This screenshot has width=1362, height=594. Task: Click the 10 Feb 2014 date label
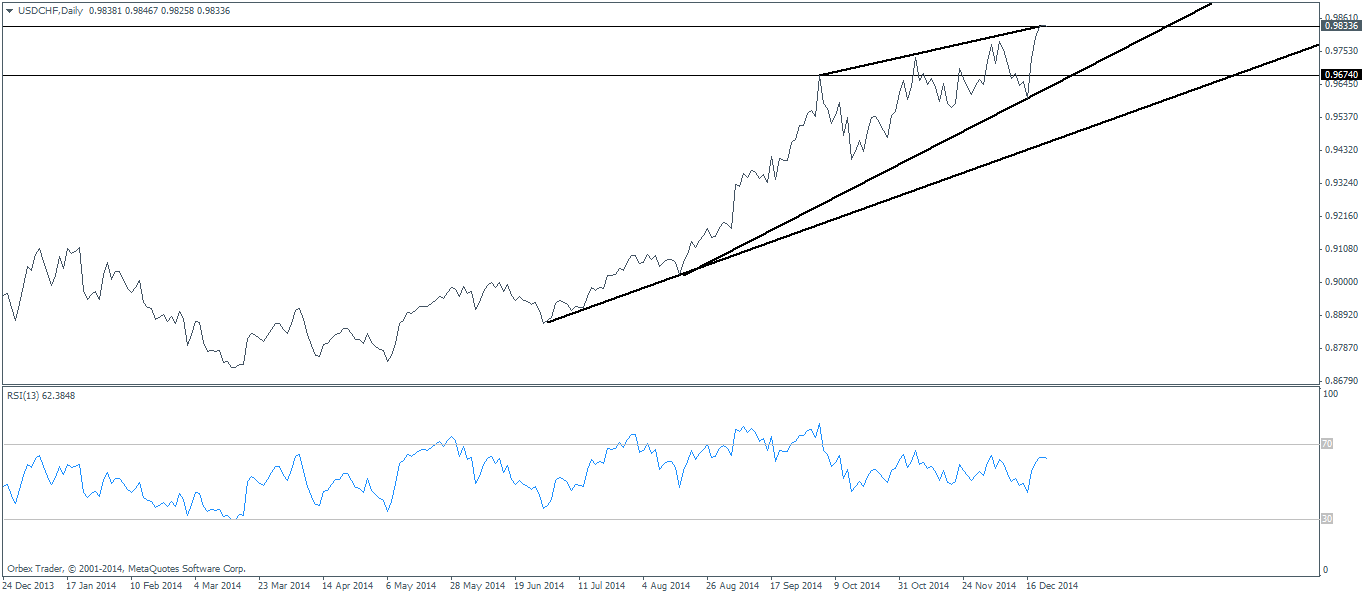[155, 585]
